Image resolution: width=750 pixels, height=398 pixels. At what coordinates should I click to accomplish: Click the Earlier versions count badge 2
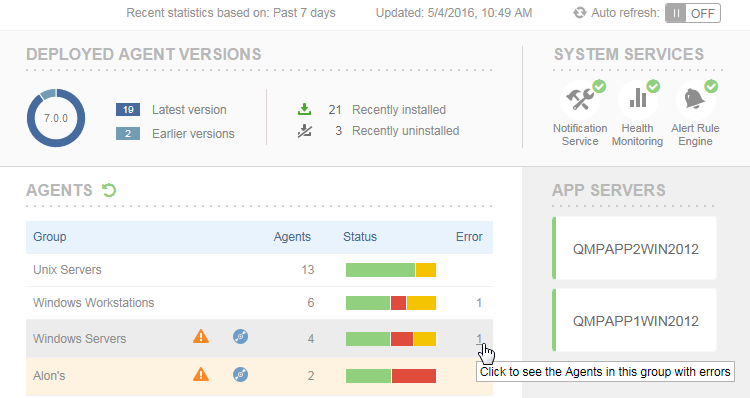point(128,133)
